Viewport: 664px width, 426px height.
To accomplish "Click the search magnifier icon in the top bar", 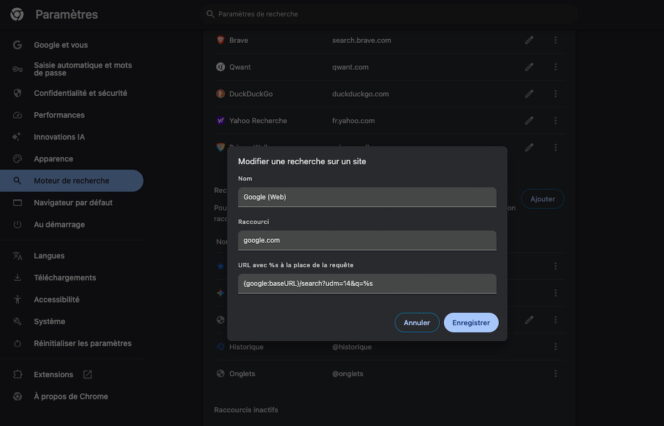I will click(210, 14).
